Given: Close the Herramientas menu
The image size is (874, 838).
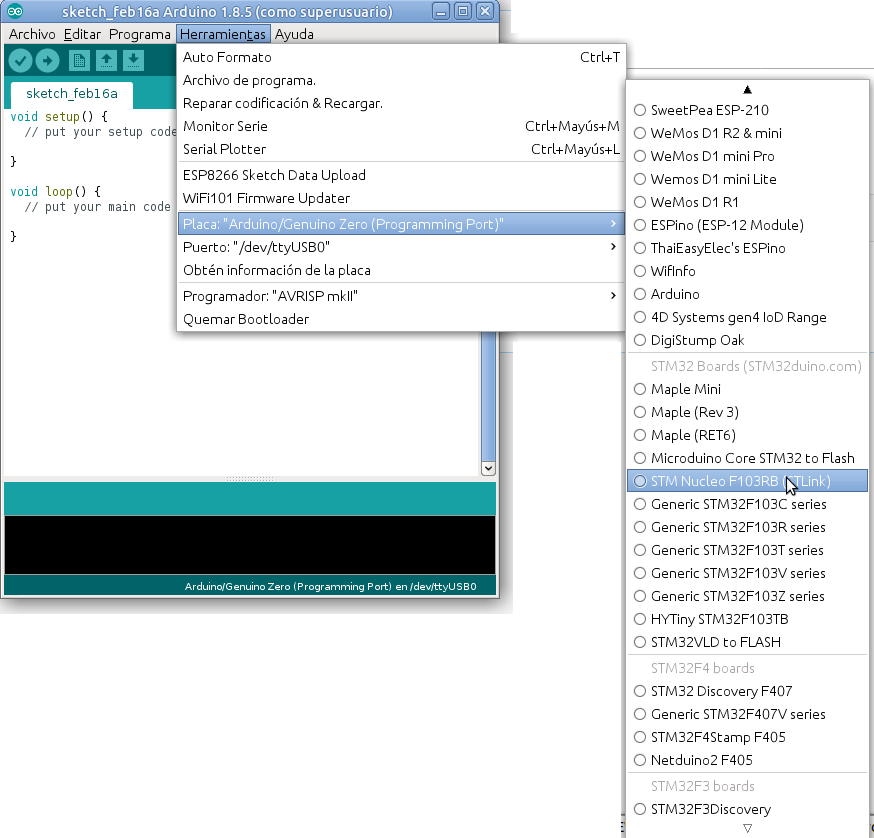Looking at the screenshot, I should [223, 34].
